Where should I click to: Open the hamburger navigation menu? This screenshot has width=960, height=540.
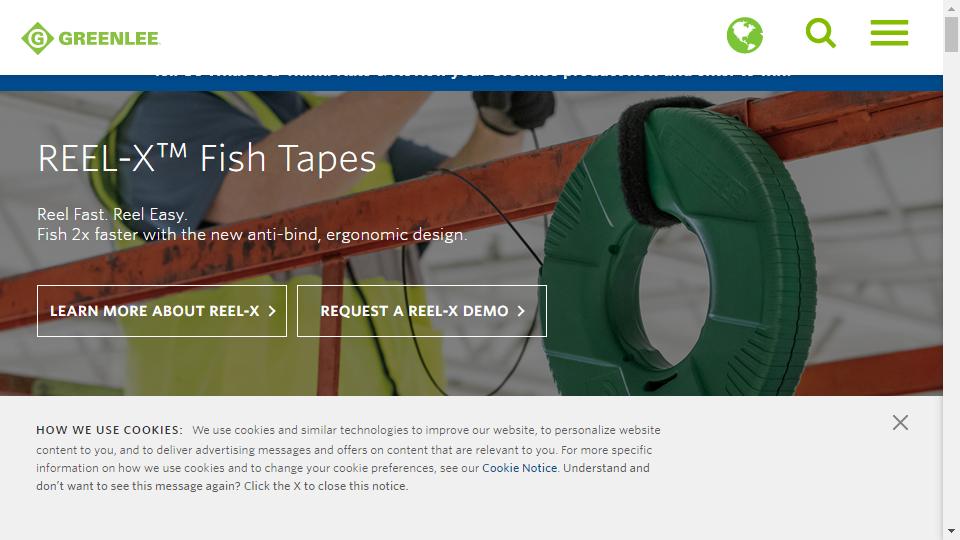click(x=889, y=32)
